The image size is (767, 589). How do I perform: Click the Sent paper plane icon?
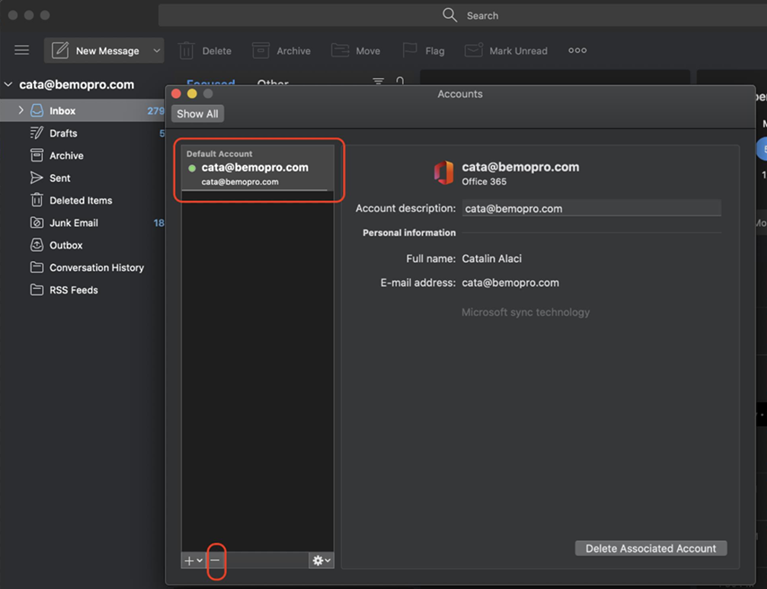pyautogui.click(x=37, y=178)
